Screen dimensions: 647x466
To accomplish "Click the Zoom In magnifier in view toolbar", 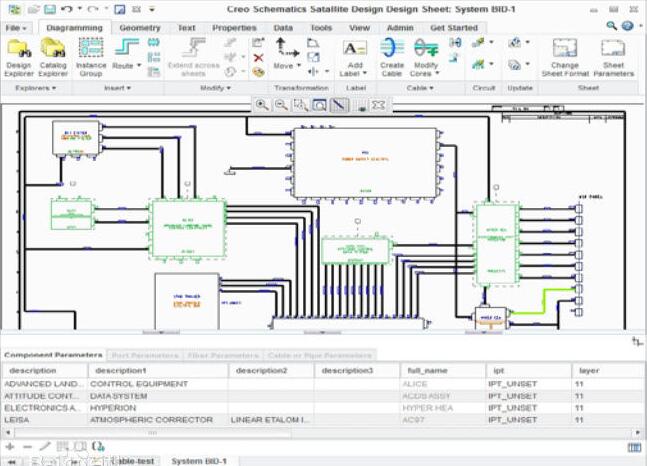I will pyautogui.click(x=262, y=105).
